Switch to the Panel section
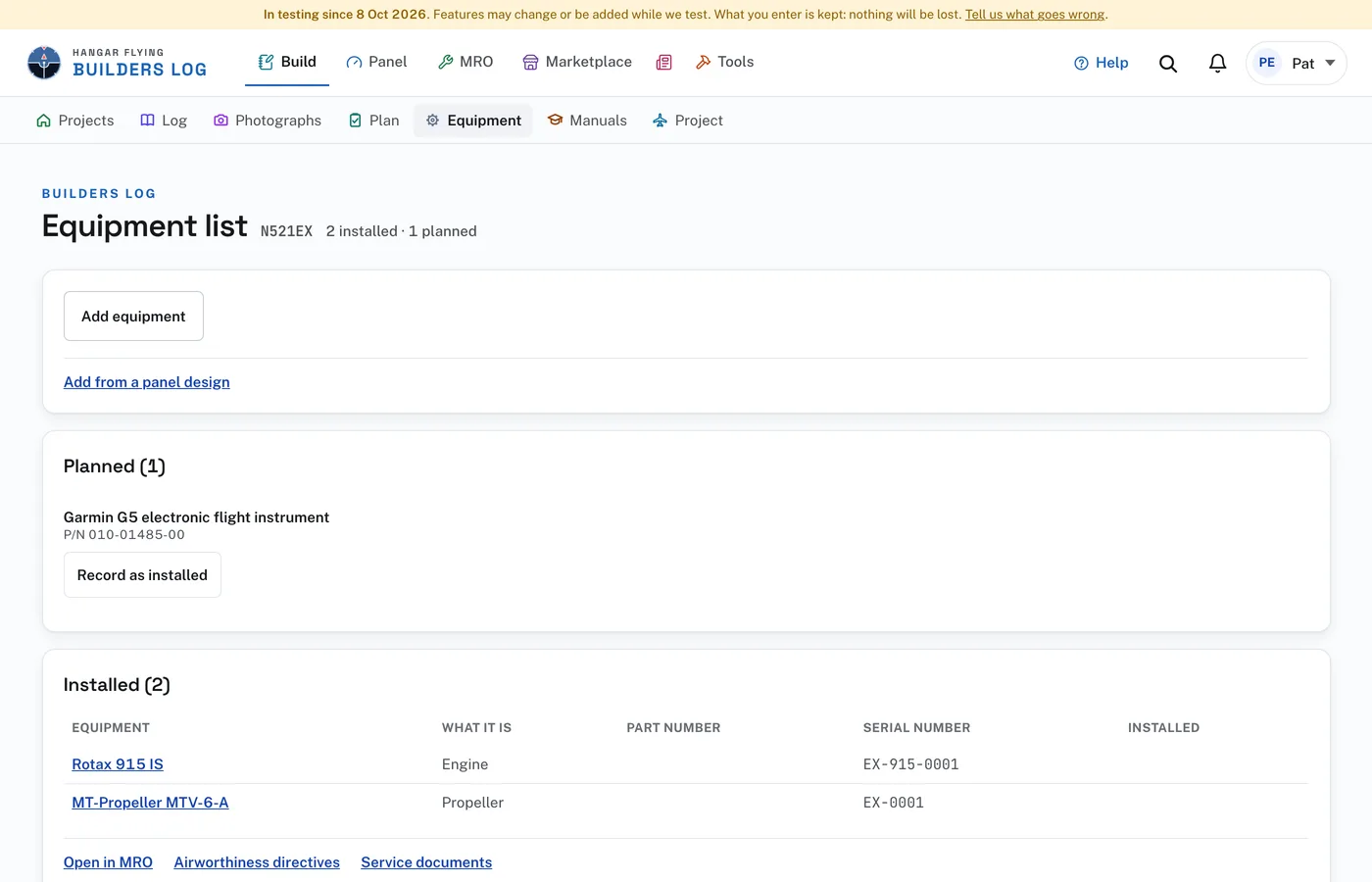Screen dimensions: 1372x882 click(376, 62)
